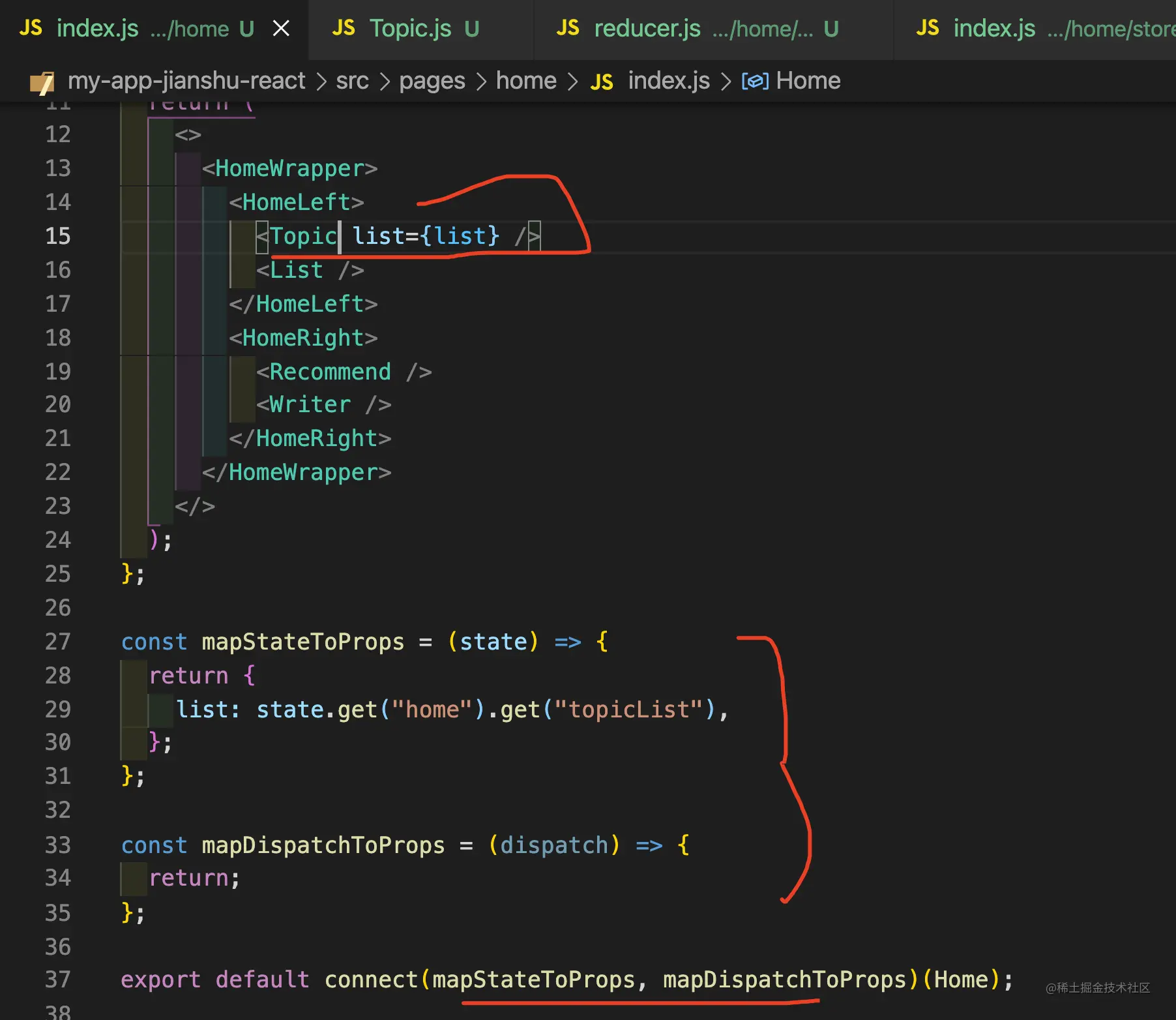This screenshot has height=1020, width=1176.
Task: Open the src breadcrumb segment
Action: coord(352,81)
